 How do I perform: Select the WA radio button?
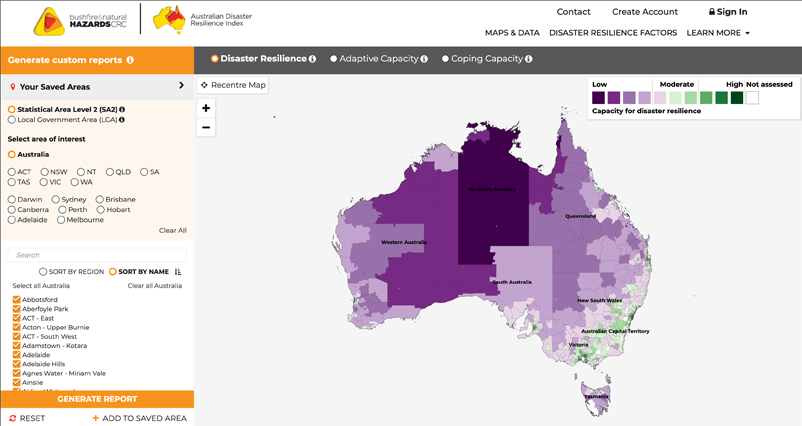75,182
